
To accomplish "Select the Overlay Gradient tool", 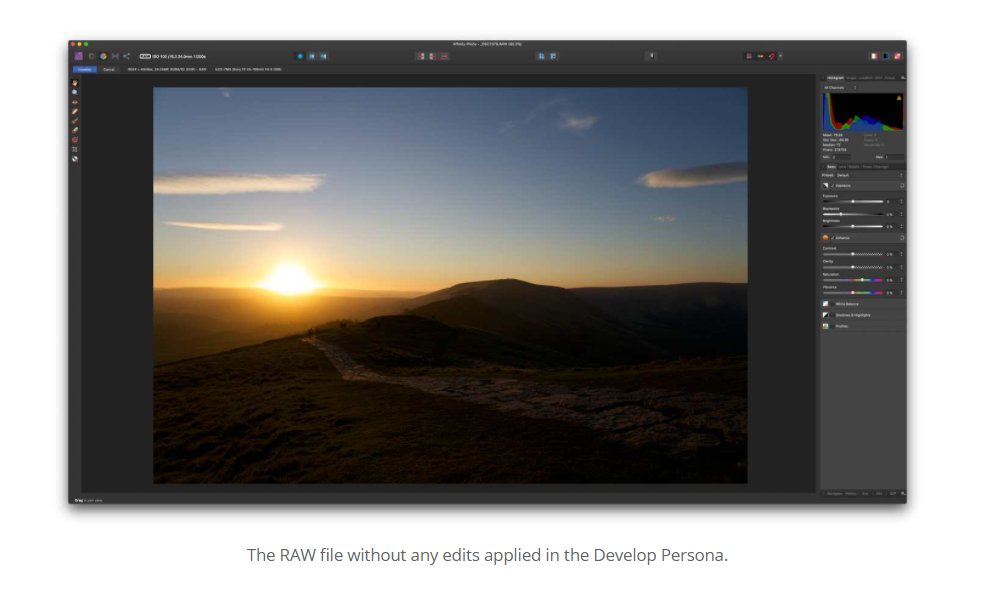I will (75, 140).
